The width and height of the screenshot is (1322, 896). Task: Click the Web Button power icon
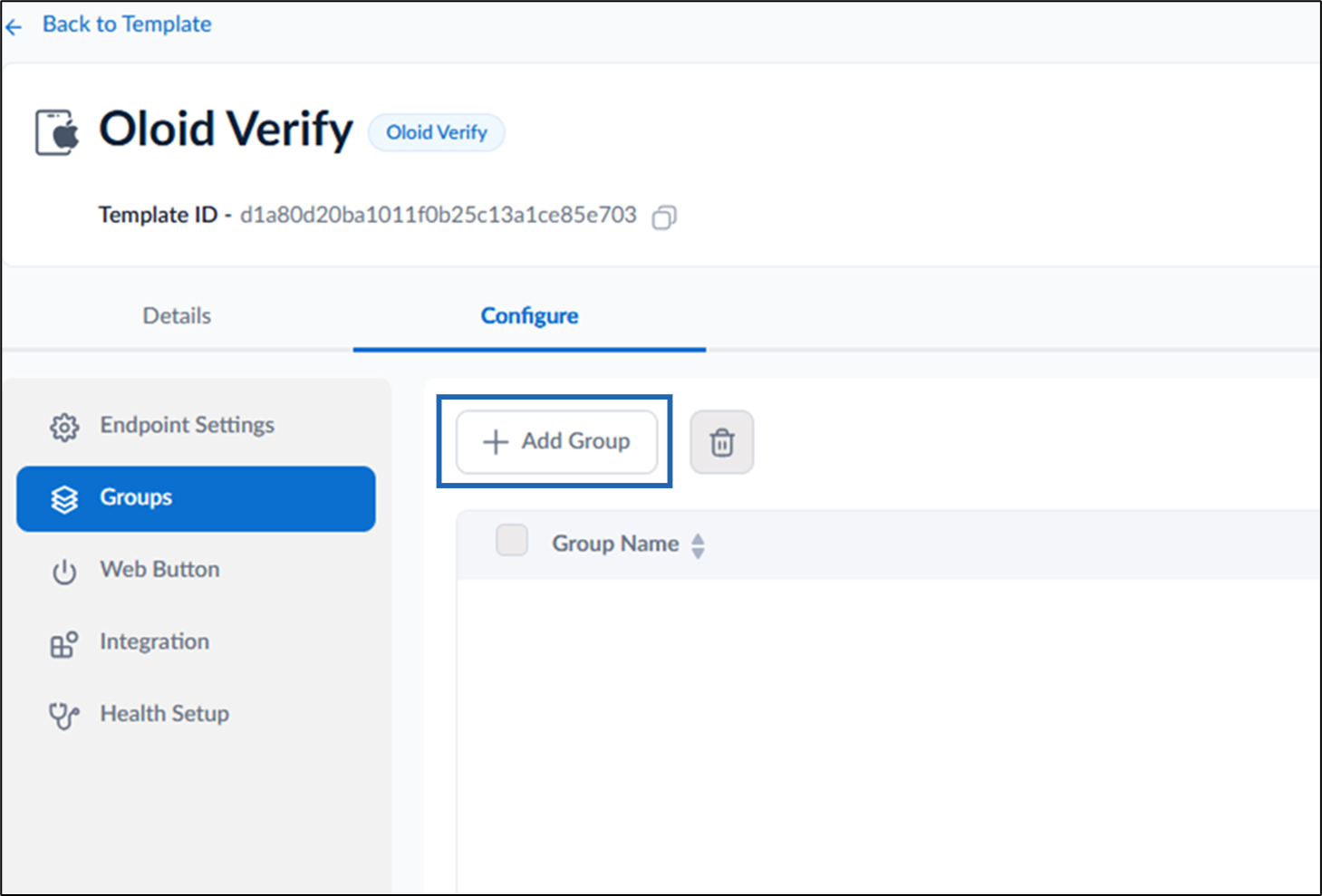click(x=64, y=572)
